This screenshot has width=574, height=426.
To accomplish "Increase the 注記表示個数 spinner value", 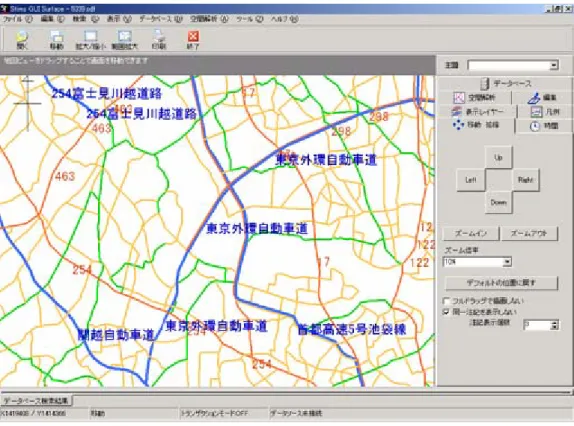I will (555, 322).
